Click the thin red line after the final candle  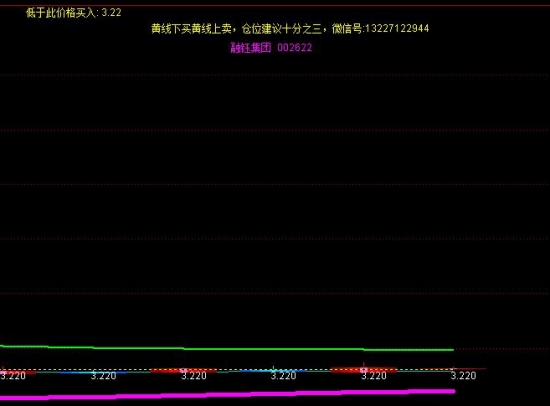pyautogui.click(x=469, y=369)
